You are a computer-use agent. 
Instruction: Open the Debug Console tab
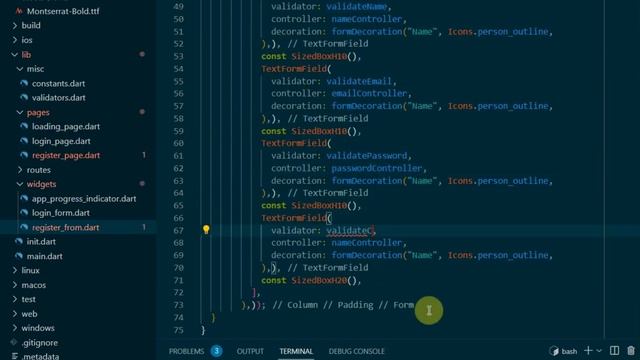[356, 351]
